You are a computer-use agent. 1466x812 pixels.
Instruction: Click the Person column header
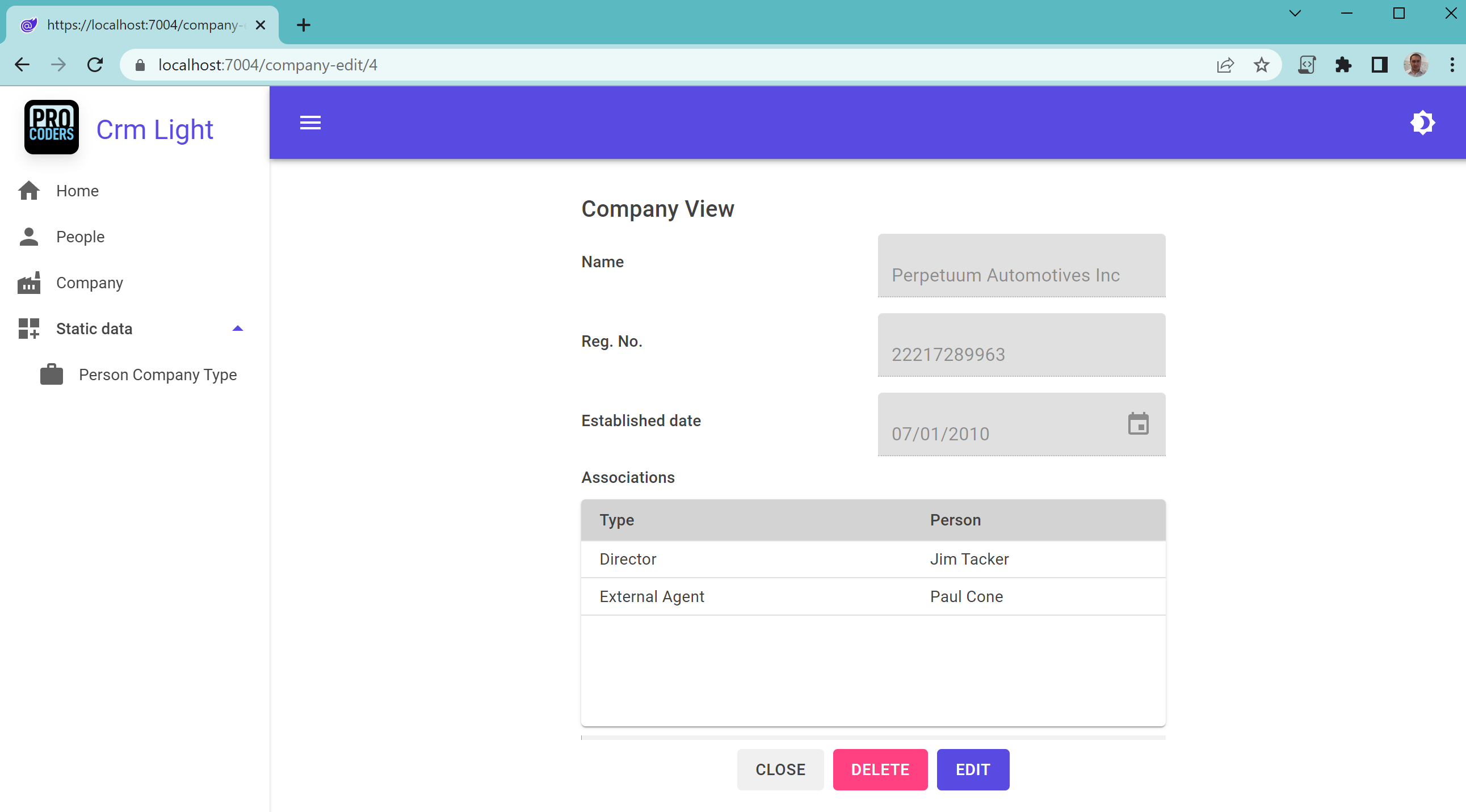pyautogui.click(x=956, y=520)
